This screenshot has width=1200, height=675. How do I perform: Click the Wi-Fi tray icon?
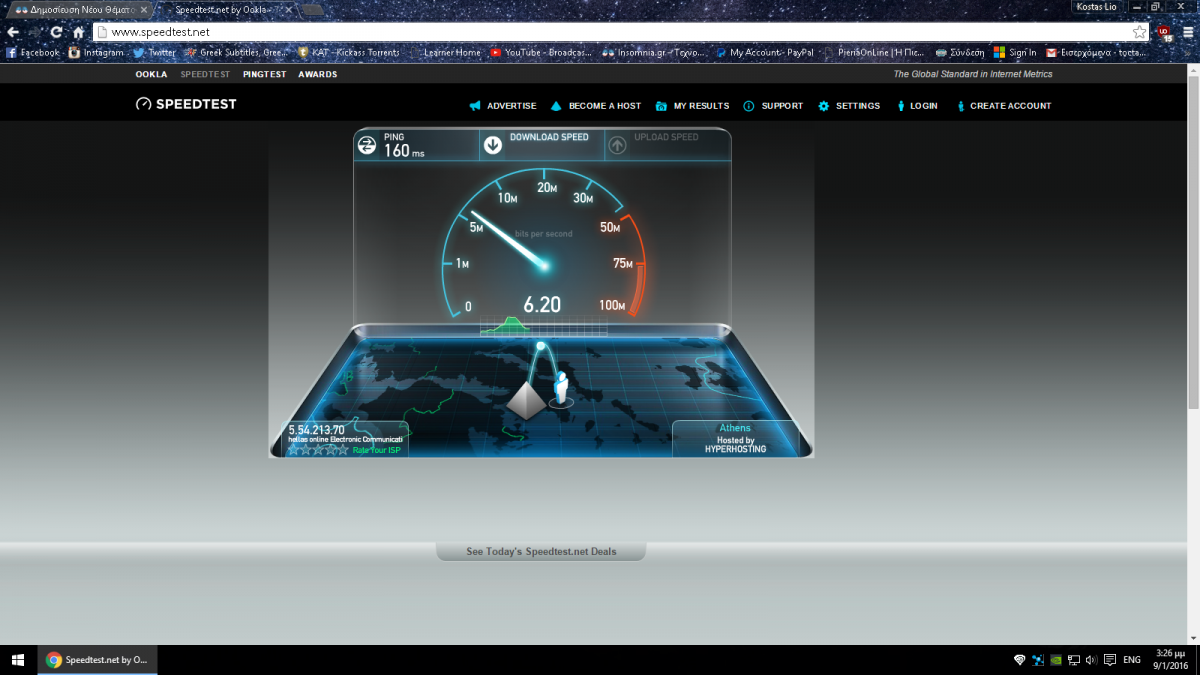point(1019,660)
